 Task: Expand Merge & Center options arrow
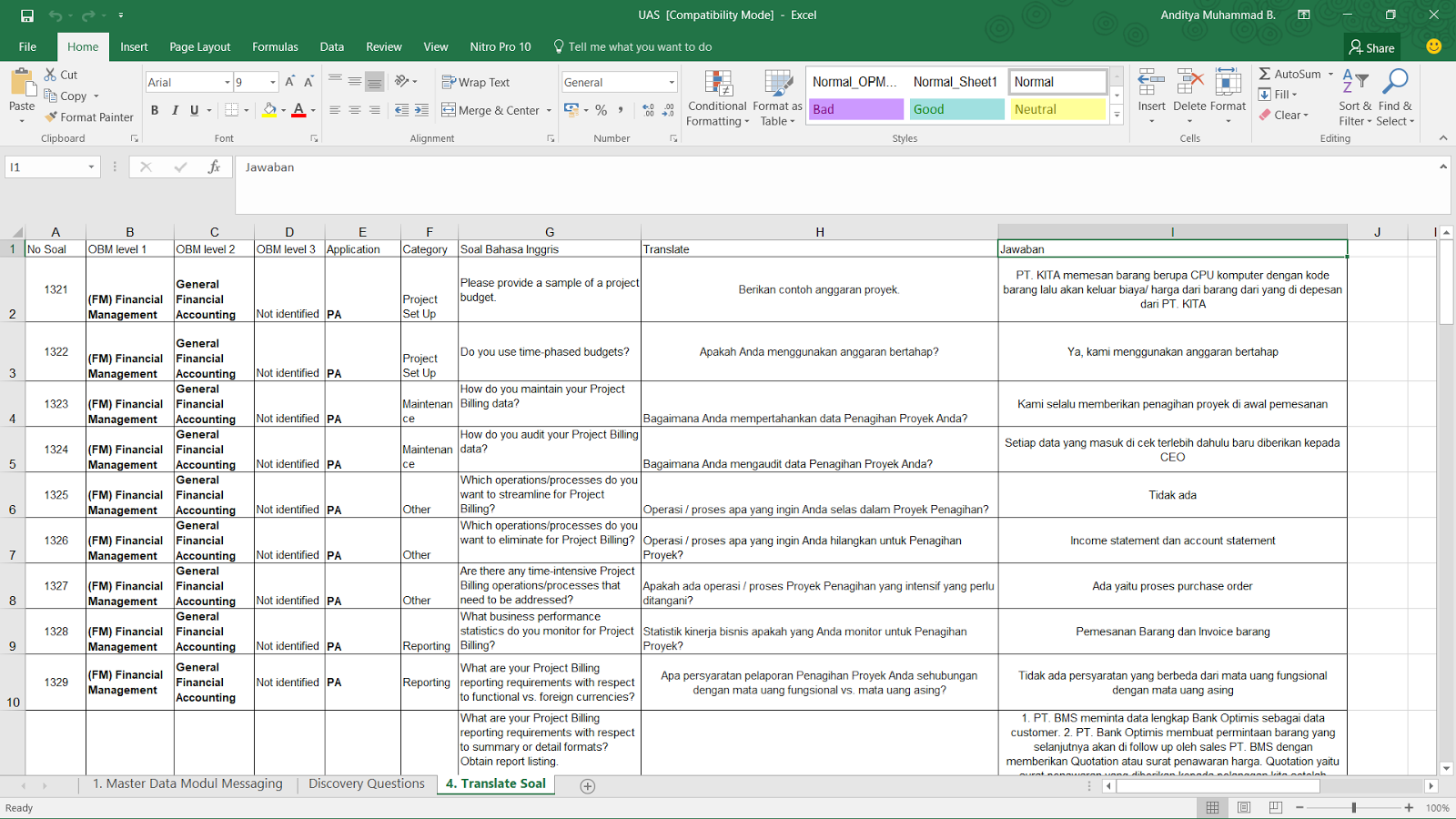549,111
